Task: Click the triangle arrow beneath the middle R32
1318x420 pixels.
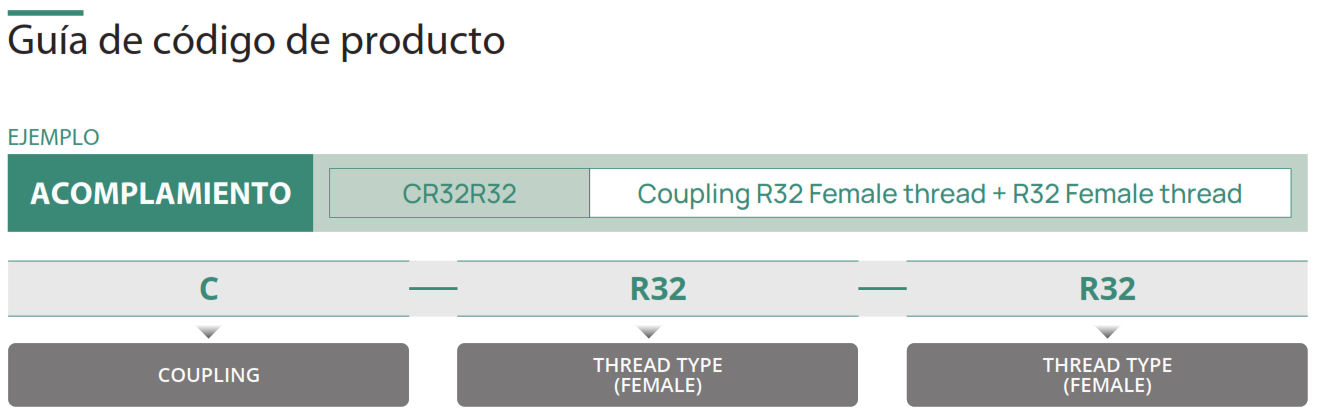Action: click(x=648, y=331)
